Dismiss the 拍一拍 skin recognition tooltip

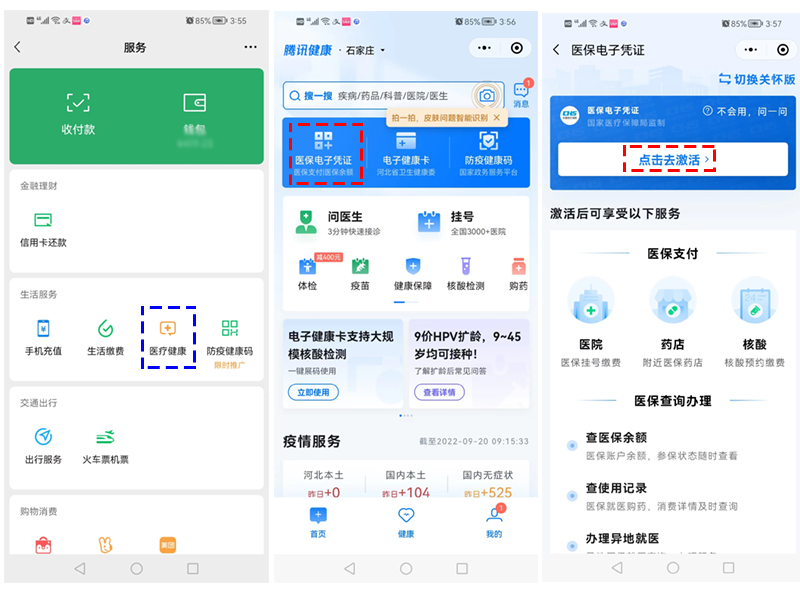(x=497, y=118)
